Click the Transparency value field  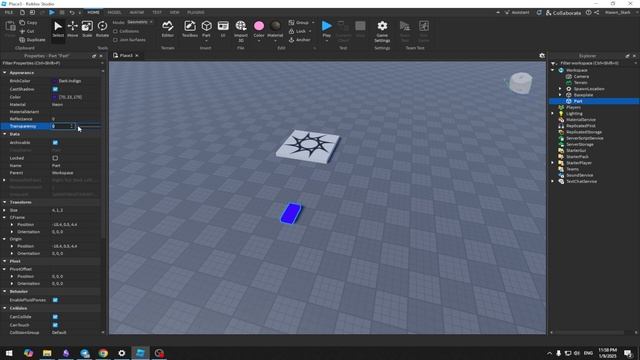point(63,126)
